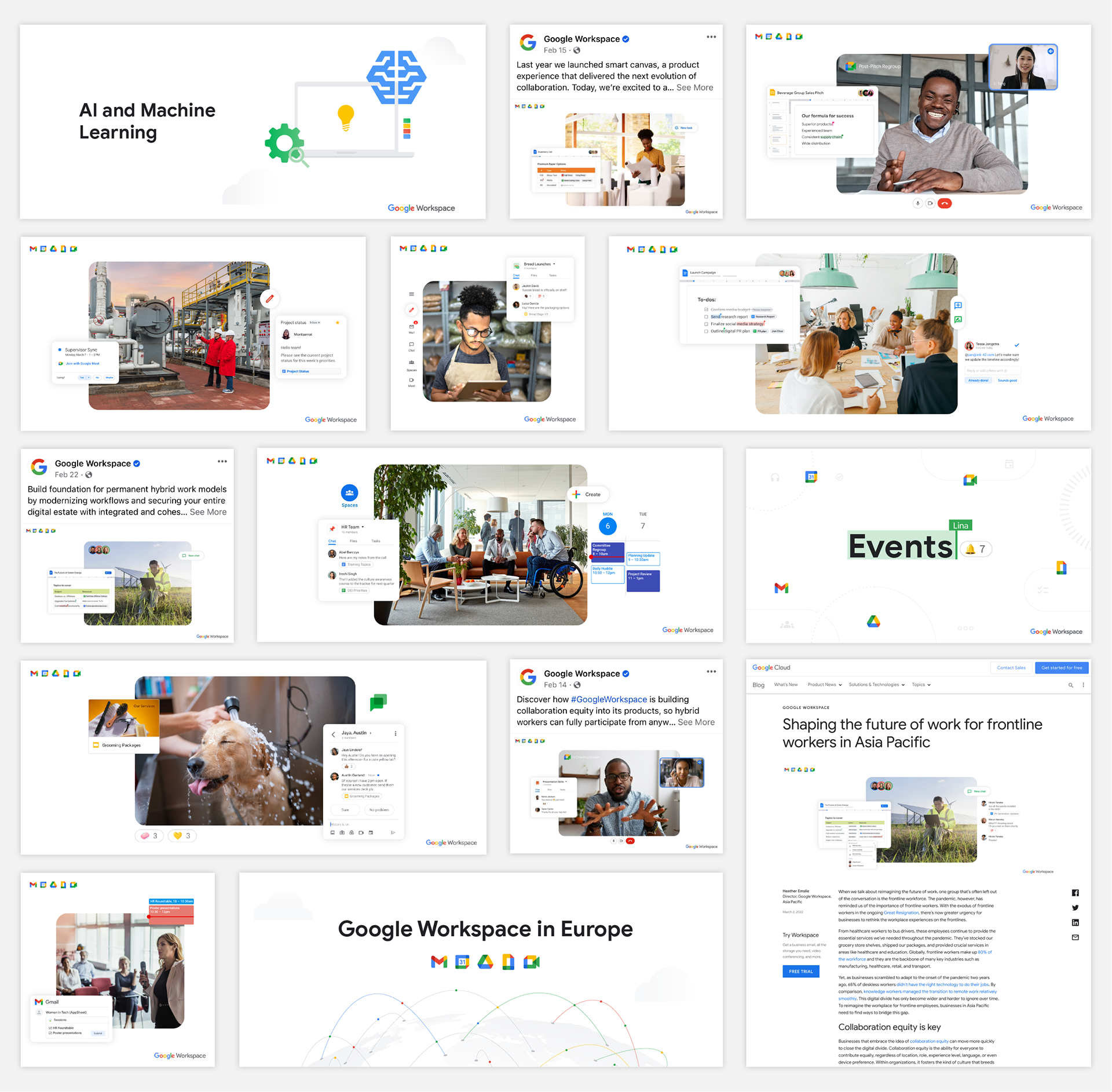Click the red end call button under Post-Pitch Regroup
The height and width of the screenshot is (1092, 1112).
(945, 203)
